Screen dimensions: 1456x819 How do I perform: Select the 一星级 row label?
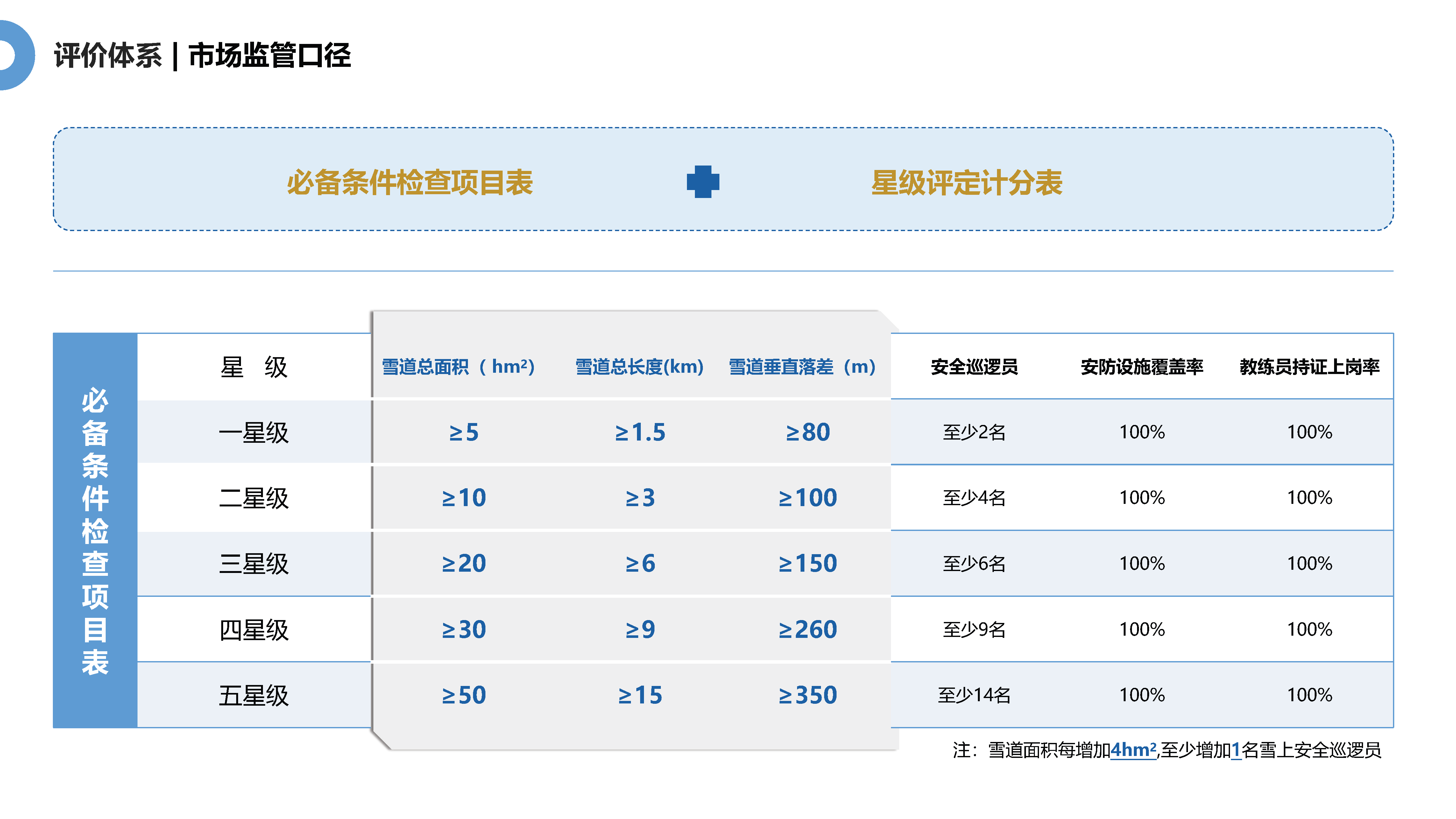(x=254, y=432)
